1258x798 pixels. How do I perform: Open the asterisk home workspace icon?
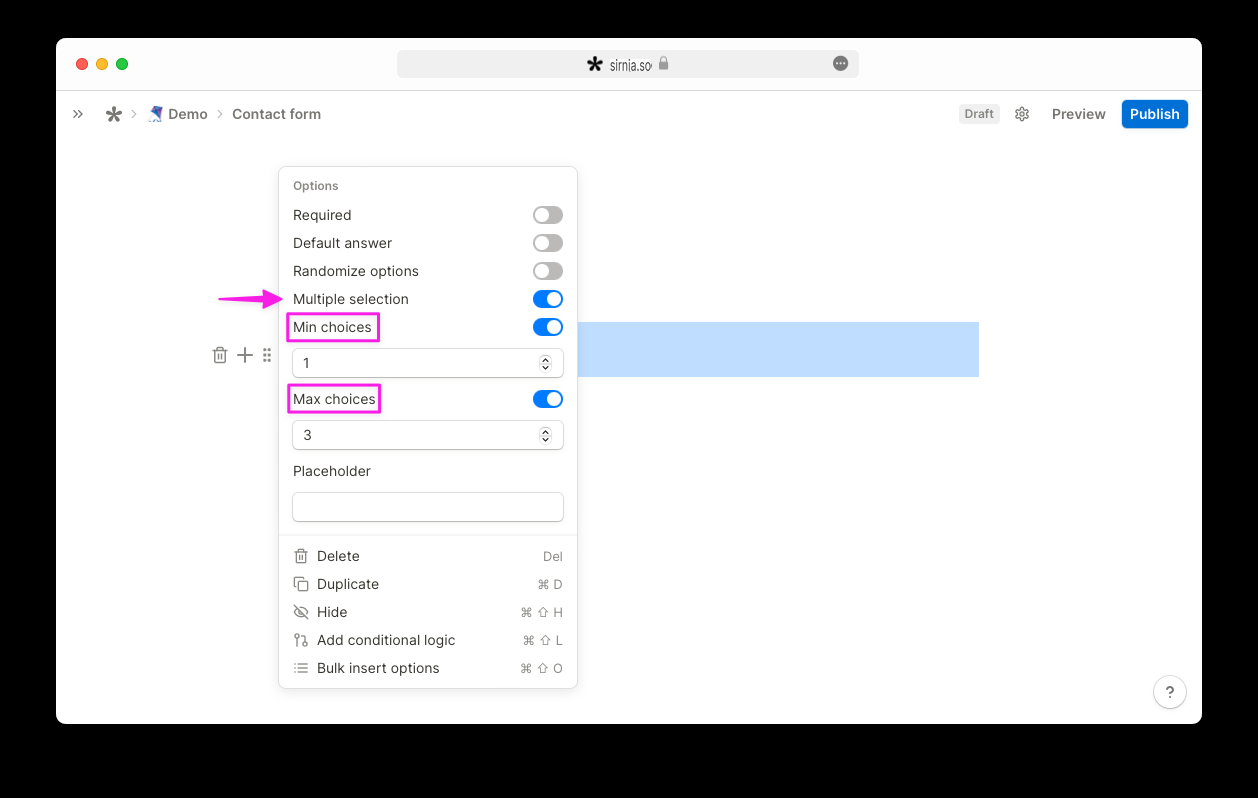pos(114,114)
